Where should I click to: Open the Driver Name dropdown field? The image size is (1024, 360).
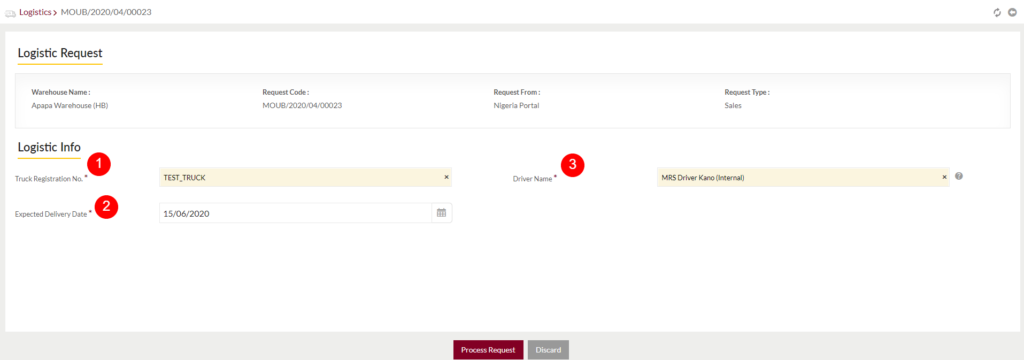[x=803, y=177]
